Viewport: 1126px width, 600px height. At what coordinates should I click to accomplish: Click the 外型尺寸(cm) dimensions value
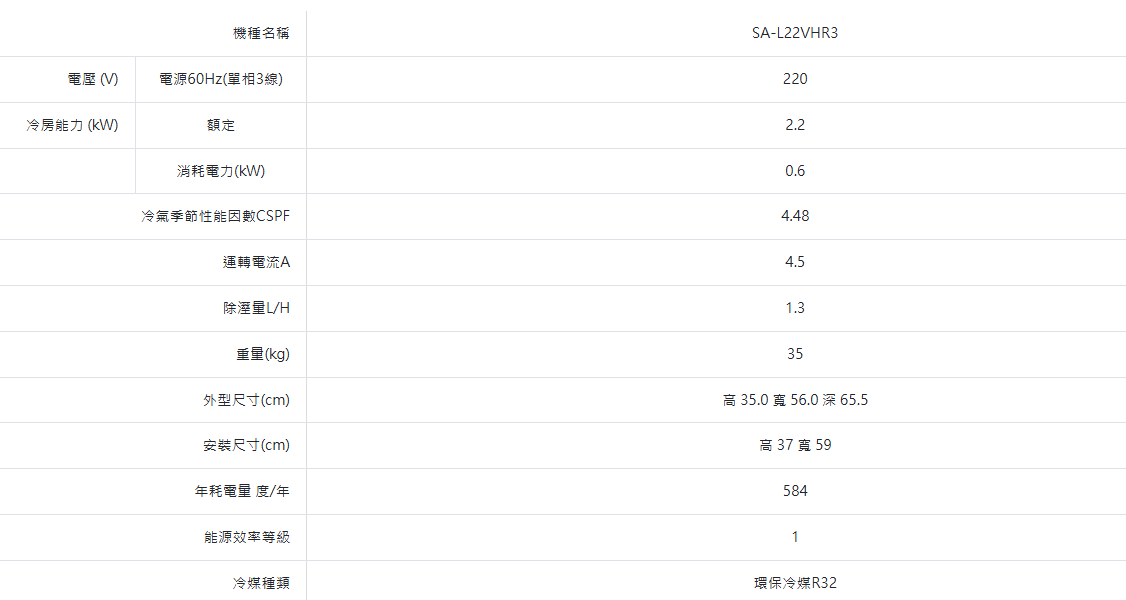pyautogui.click(x=795, y=400)
